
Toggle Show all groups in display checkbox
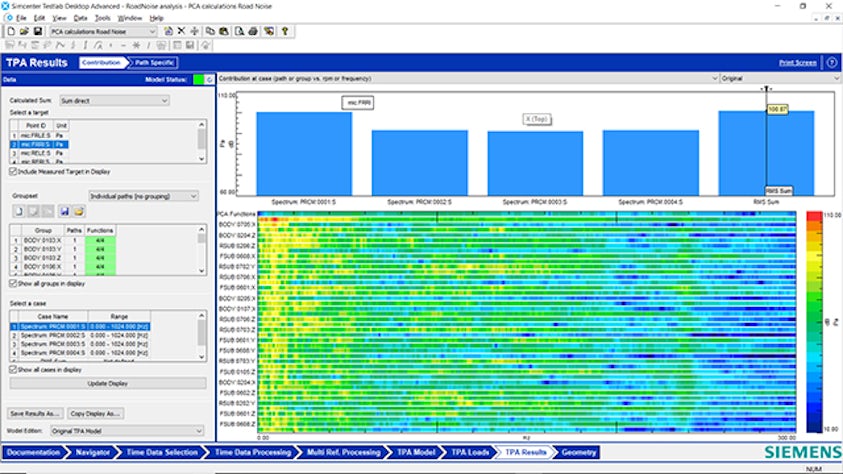pos(13,283)
